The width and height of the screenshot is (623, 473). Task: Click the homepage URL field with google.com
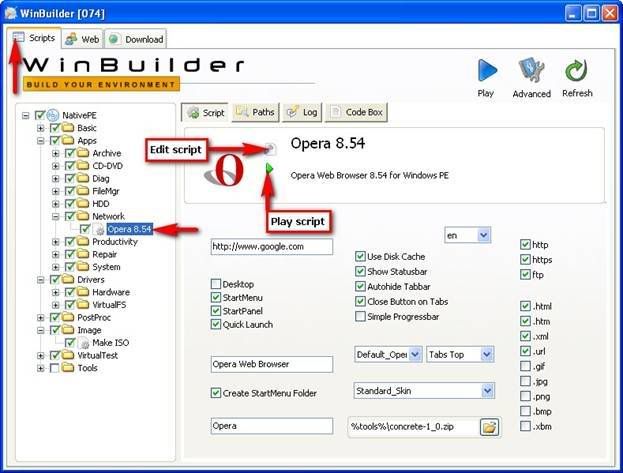coord(272,247)
